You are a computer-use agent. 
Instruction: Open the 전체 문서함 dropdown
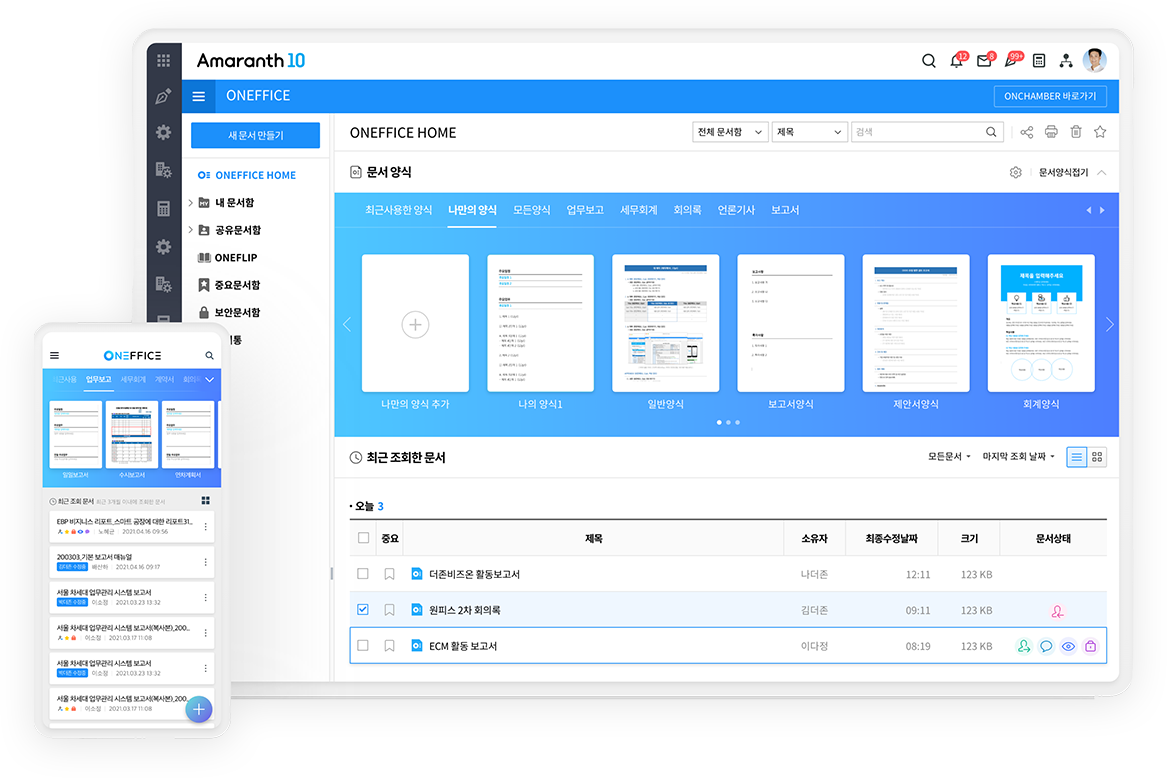pos(730,132)
